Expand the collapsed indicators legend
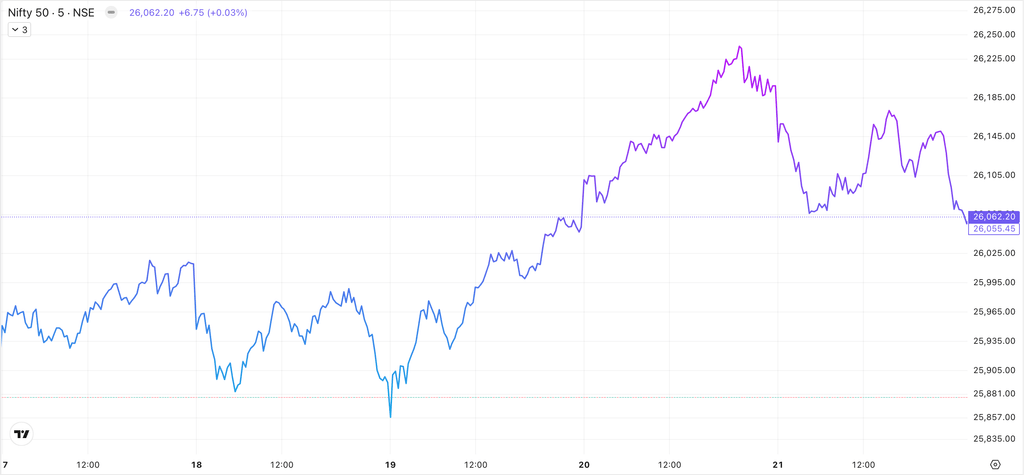Screen dimensions: 1024x475 (20, 30)
